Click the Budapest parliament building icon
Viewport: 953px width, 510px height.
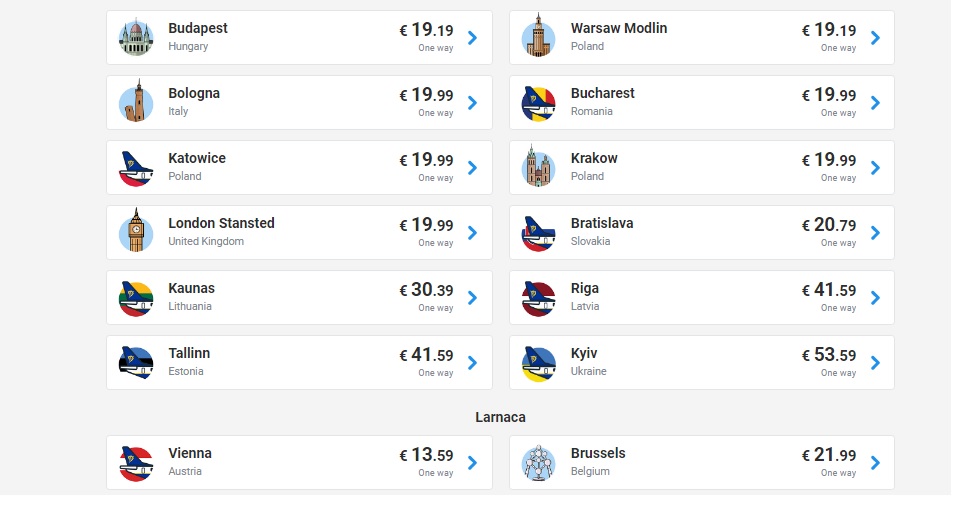pos(136,38)
